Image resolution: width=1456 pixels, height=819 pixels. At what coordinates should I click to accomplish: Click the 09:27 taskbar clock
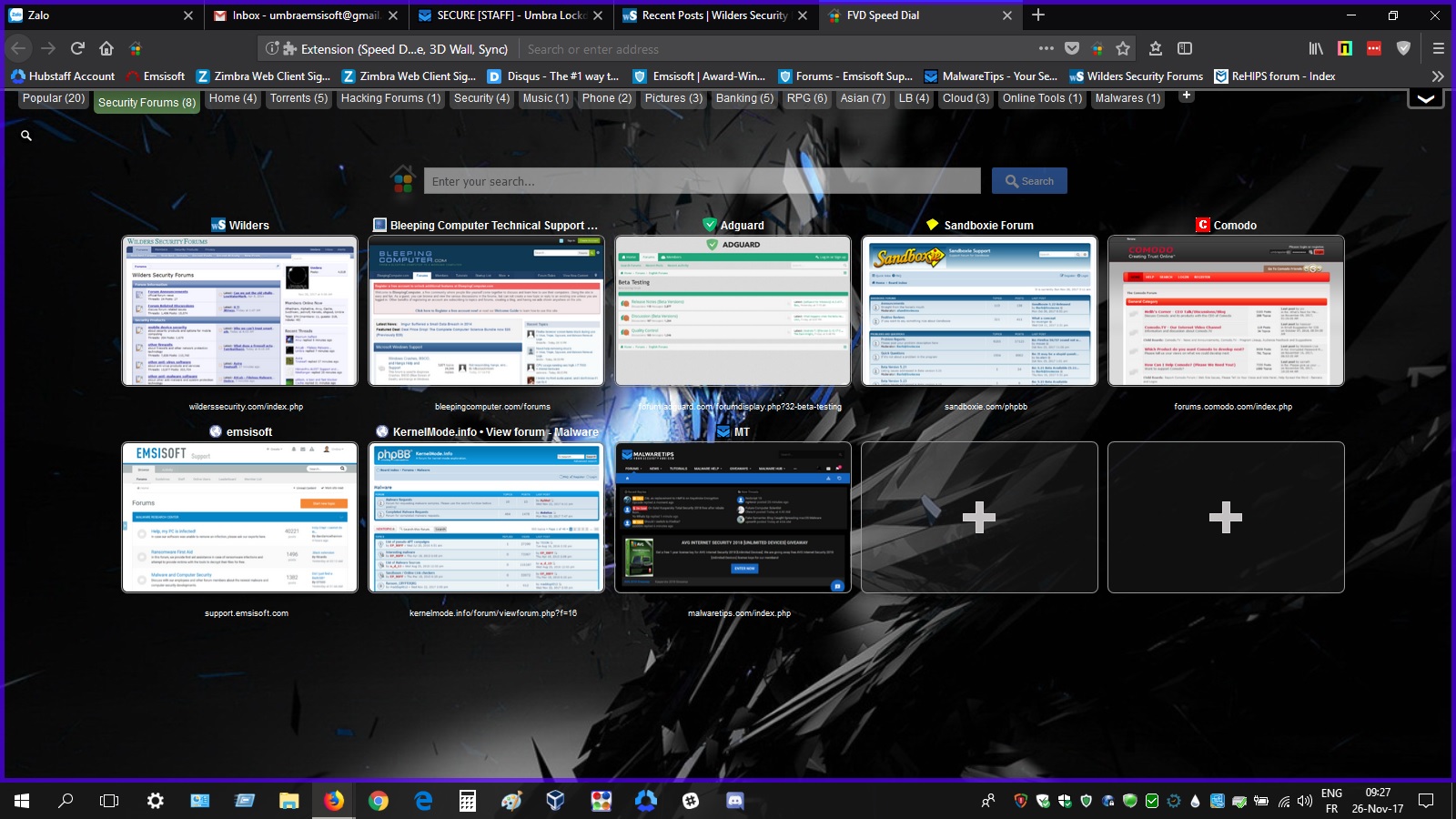click(1378, 801)
